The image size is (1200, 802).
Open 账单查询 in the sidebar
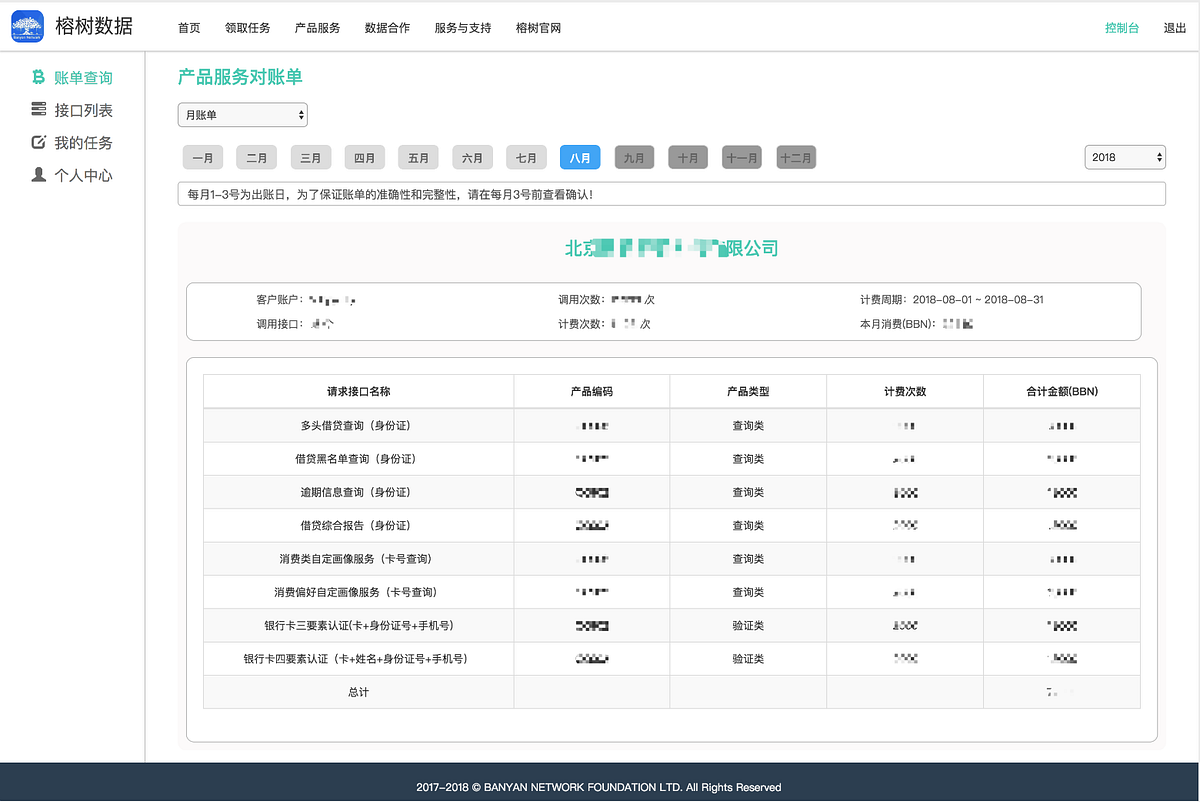83,78
